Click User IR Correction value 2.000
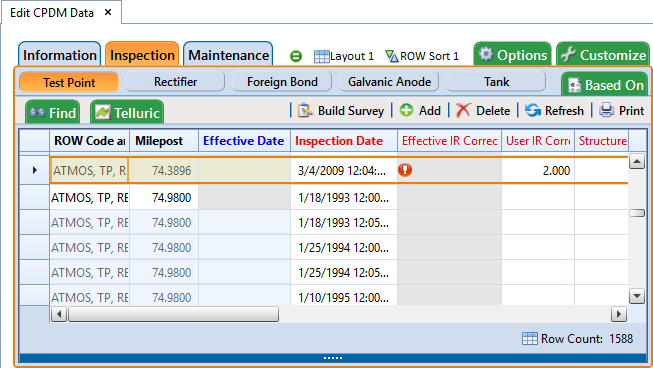The width and height of the screenshot is (653, 368). [538, 170]
